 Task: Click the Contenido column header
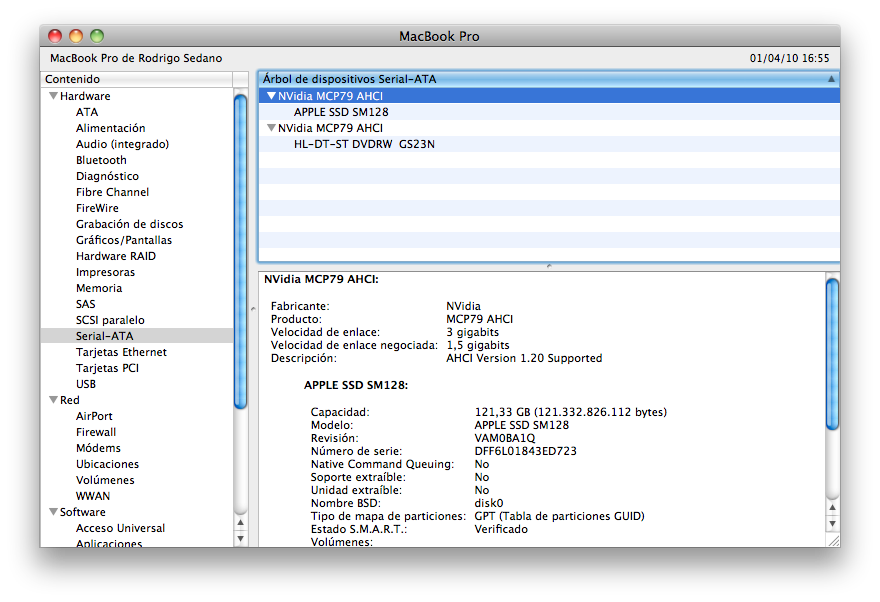click(x=137, y=79)
